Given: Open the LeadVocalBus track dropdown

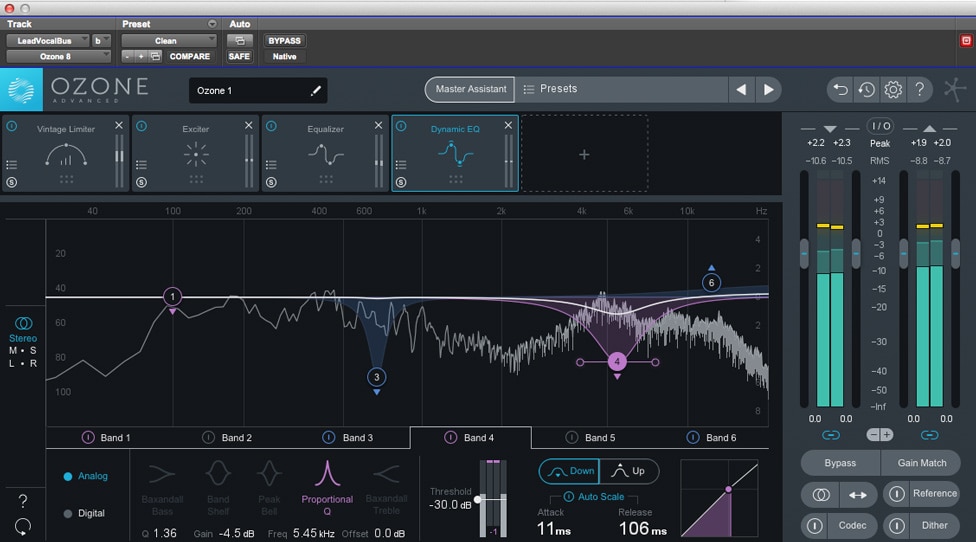Looking at the screenshot, I should coord(48,40).
